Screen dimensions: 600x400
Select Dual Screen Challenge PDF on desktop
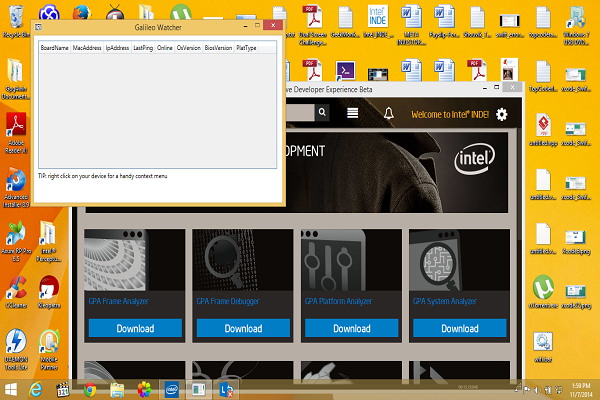click(x=313, y=25)
